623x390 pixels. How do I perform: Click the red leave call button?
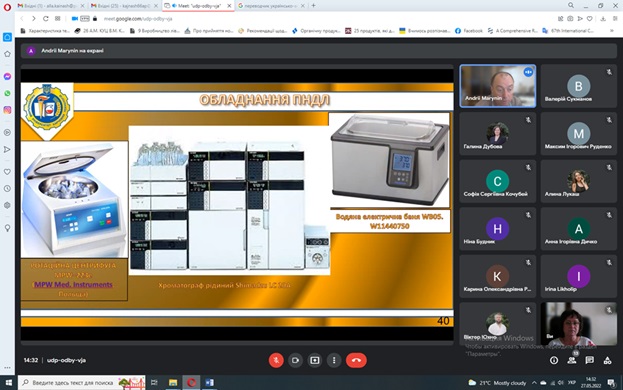356,360
